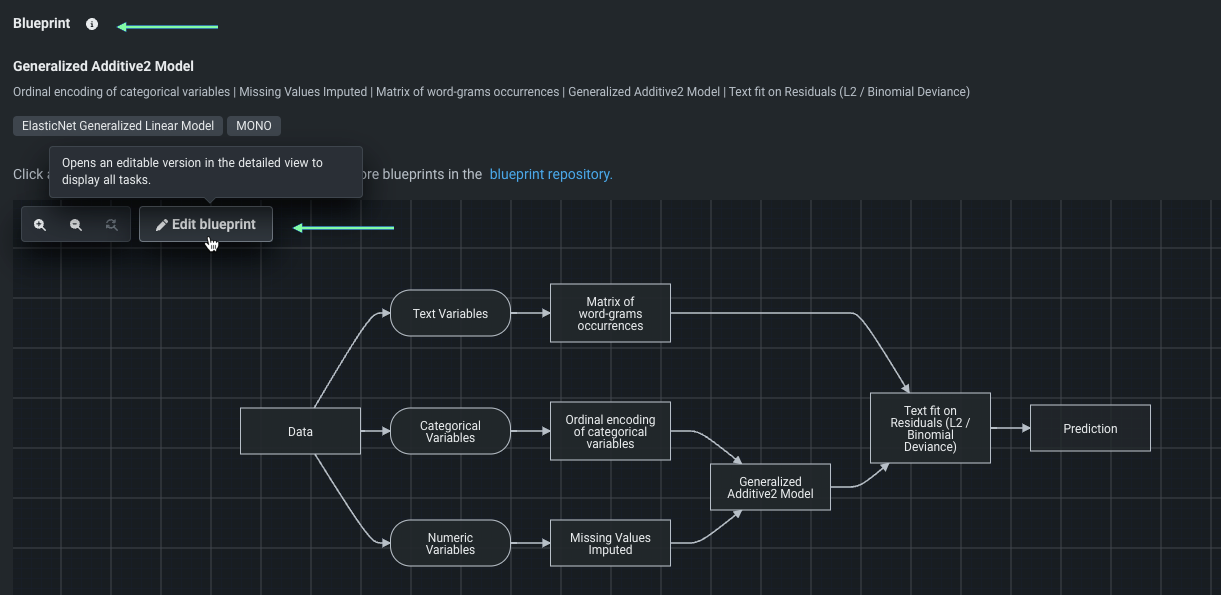The height and width of the screenshot is (595, 1221).
Task: Select Ordinal encoding of categorical variables node
Action: pos(610,431)
